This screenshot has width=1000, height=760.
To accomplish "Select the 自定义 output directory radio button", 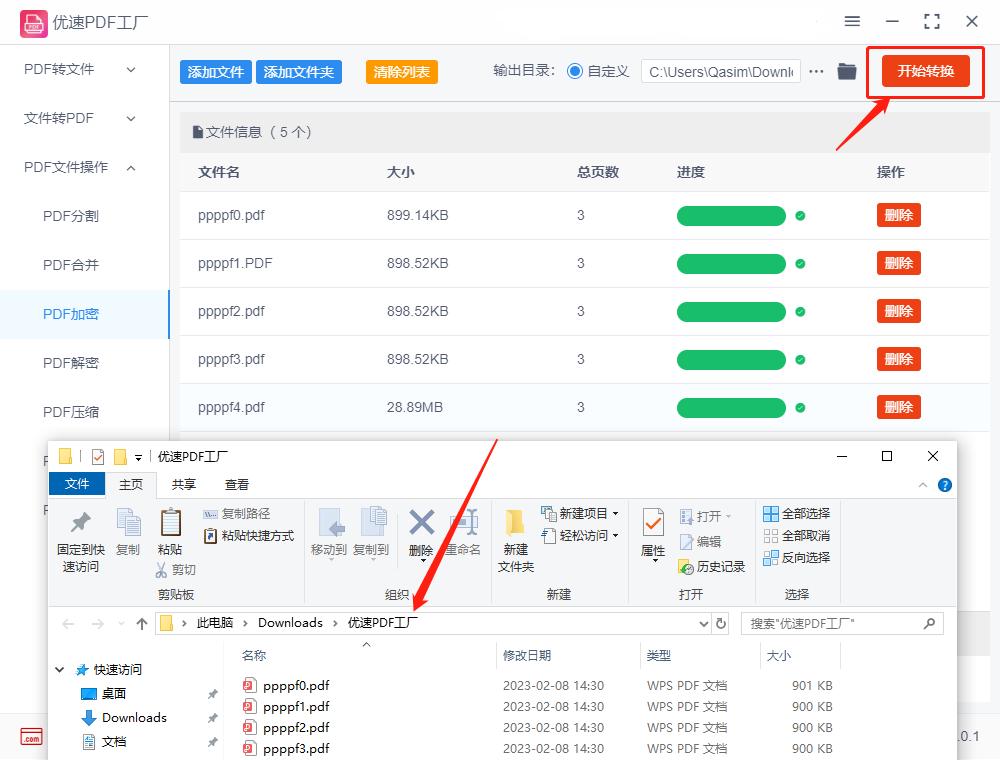I will click(574, 71).
